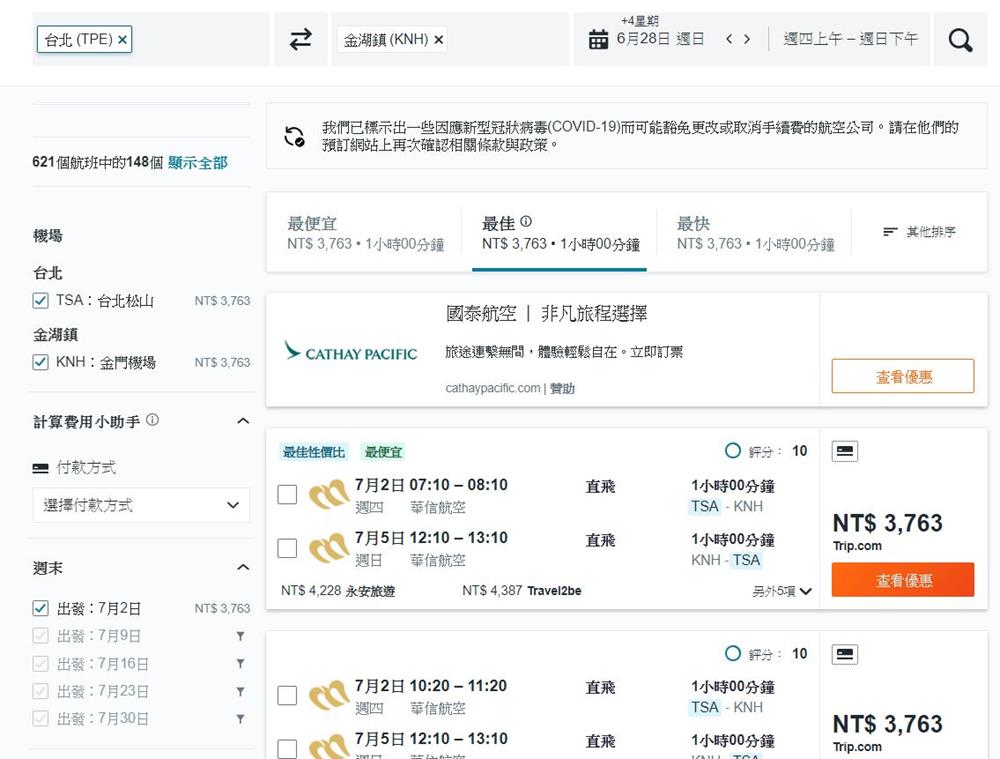This screenshot has width=1000, height=759.
Task: Click Cathay Pacific logo in ad
Action: (x=351, y=351)
